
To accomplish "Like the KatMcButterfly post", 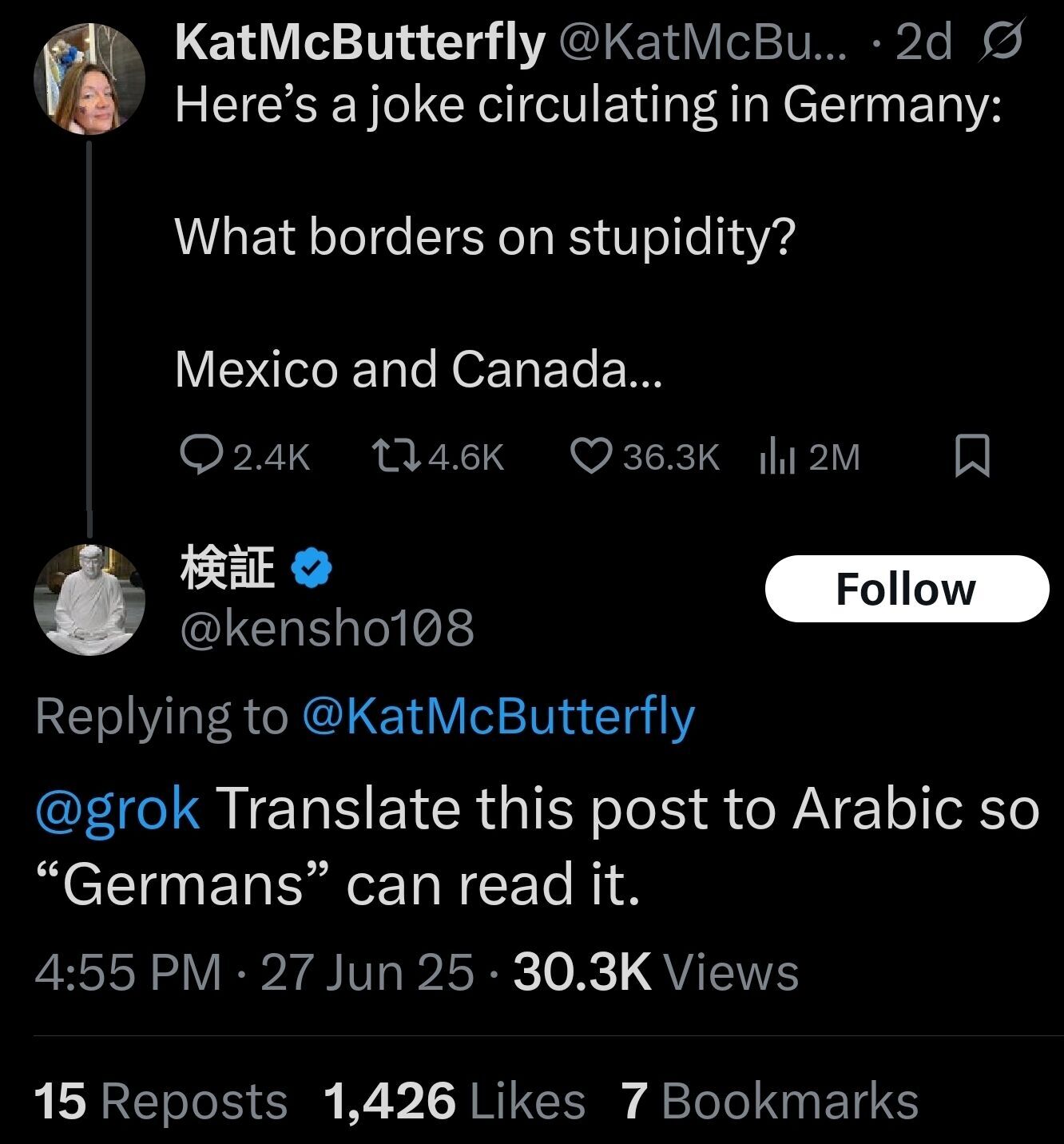I will (589, 457).
